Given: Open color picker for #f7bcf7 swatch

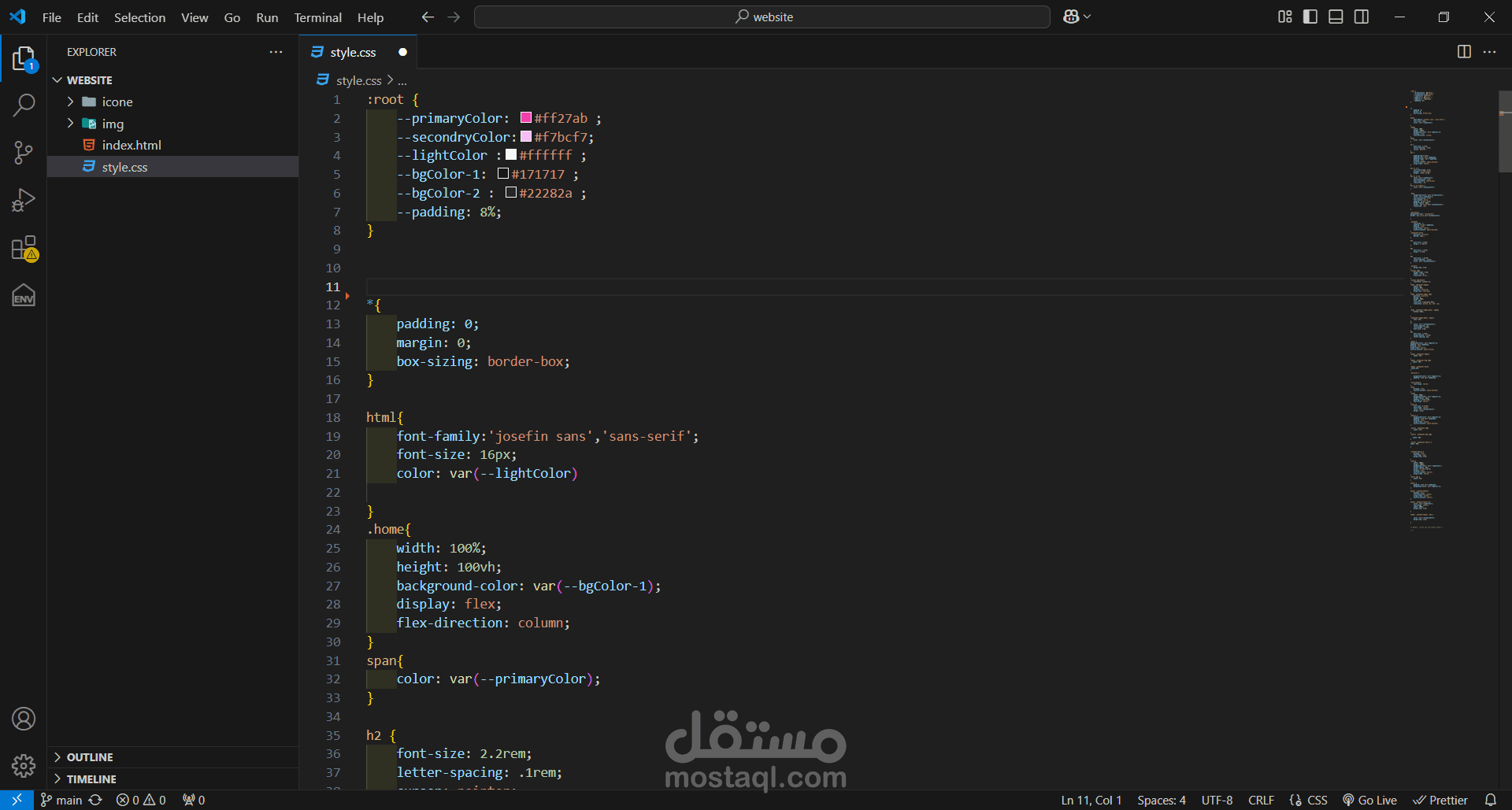Looking at the screenshot, I should 526,136.
